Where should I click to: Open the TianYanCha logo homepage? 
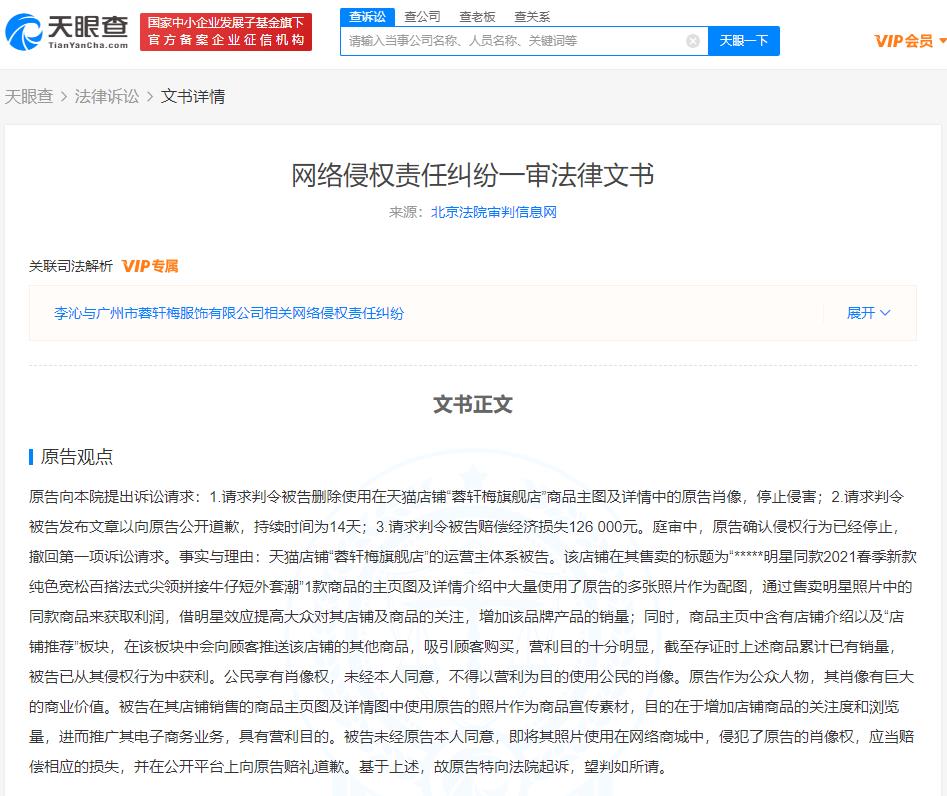tap(66, 31)
